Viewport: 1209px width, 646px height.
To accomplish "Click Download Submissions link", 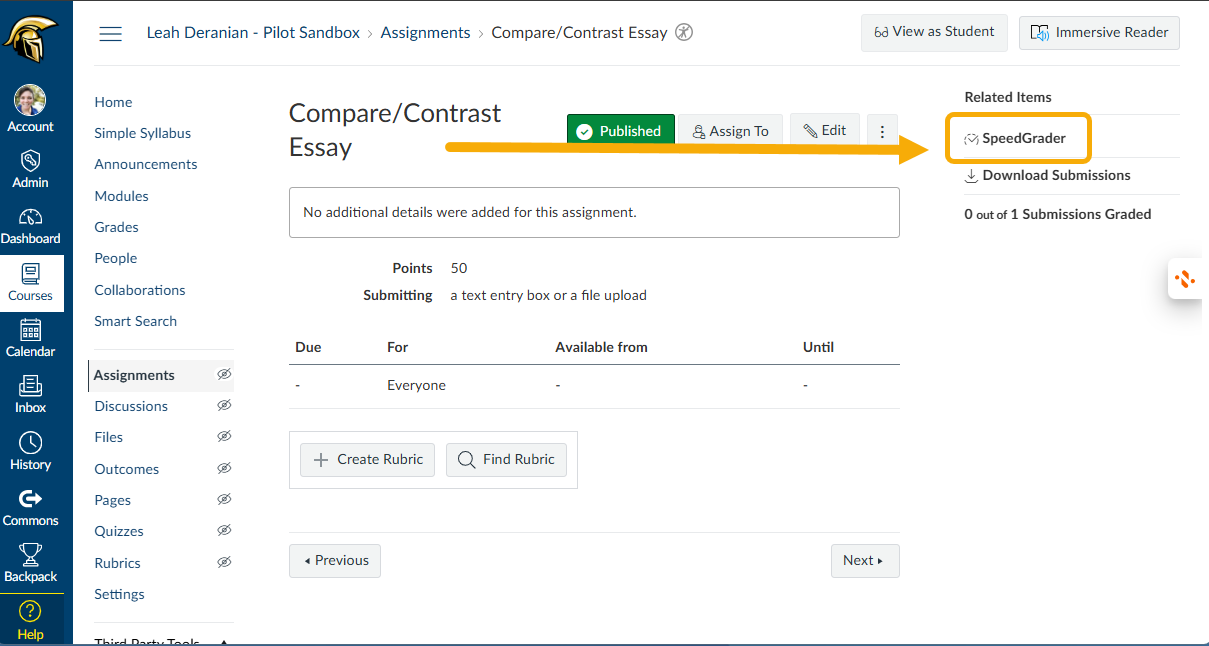I will tap(1047, 175).
